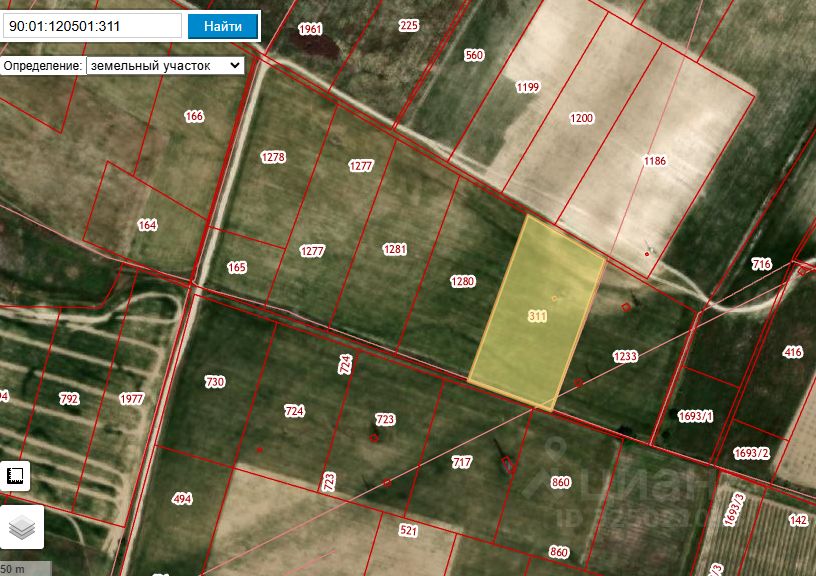Click parcel label 164
The image size is (816, 576).
[147, 225]
